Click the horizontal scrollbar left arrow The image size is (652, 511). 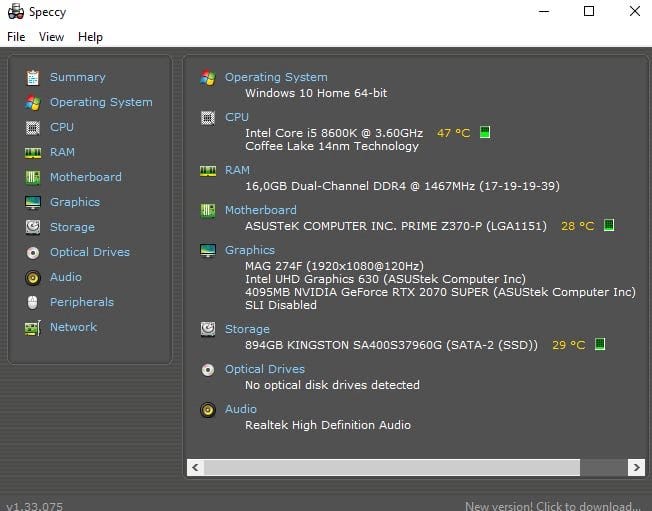pyautogui.click(x=195, y=467)
